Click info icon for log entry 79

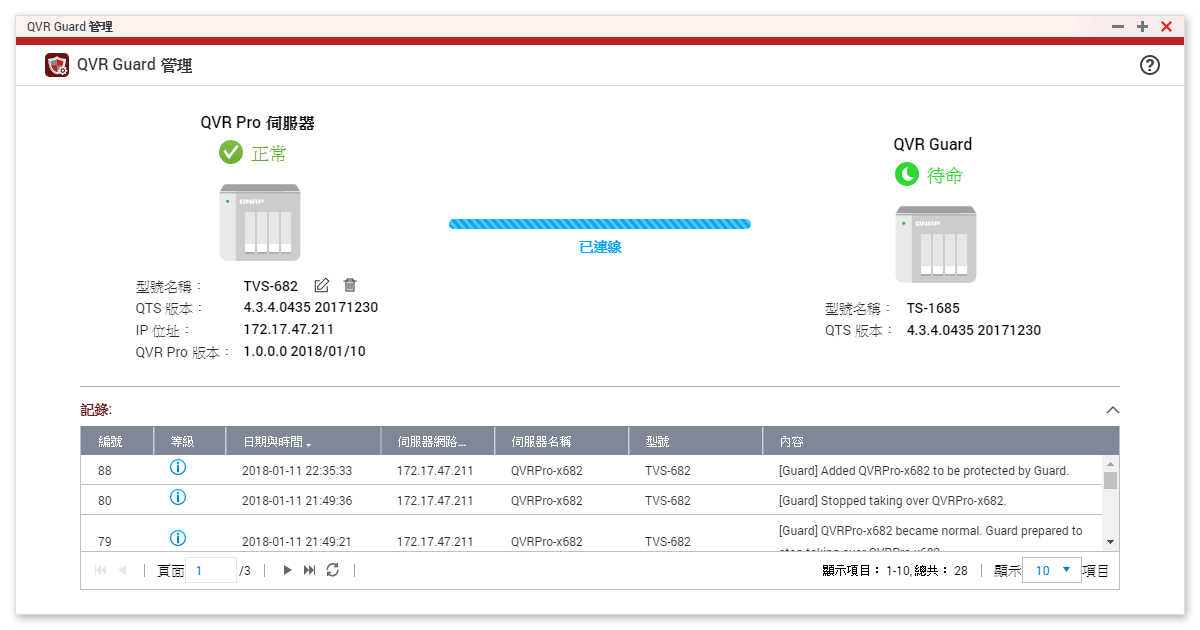tap(178, 538)
